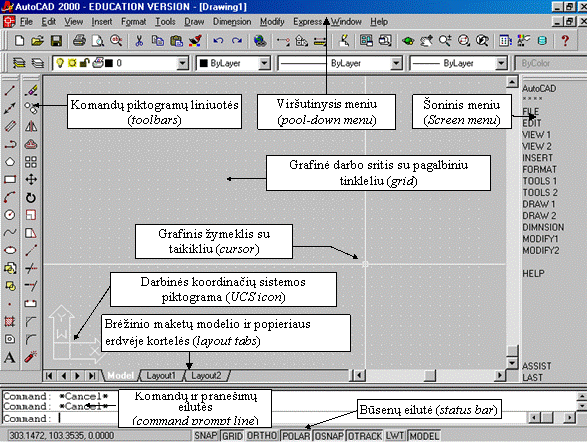The height and width of the screenshot is (442, 587).
Task: Click the Help question mark icon
Action: (x=565, y=40)
